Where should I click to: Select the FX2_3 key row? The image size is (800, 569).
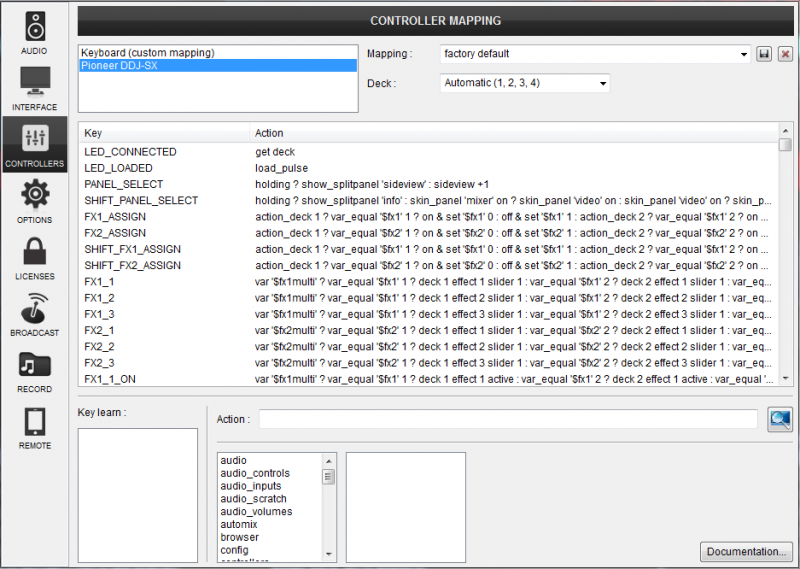pyautogui.click(x=429, y=363)
